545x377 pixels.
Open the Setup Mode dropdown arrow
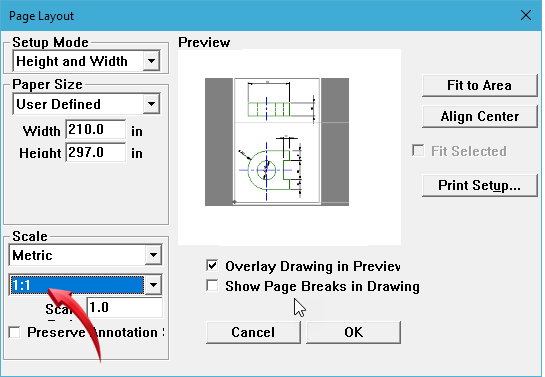(152, 61)
